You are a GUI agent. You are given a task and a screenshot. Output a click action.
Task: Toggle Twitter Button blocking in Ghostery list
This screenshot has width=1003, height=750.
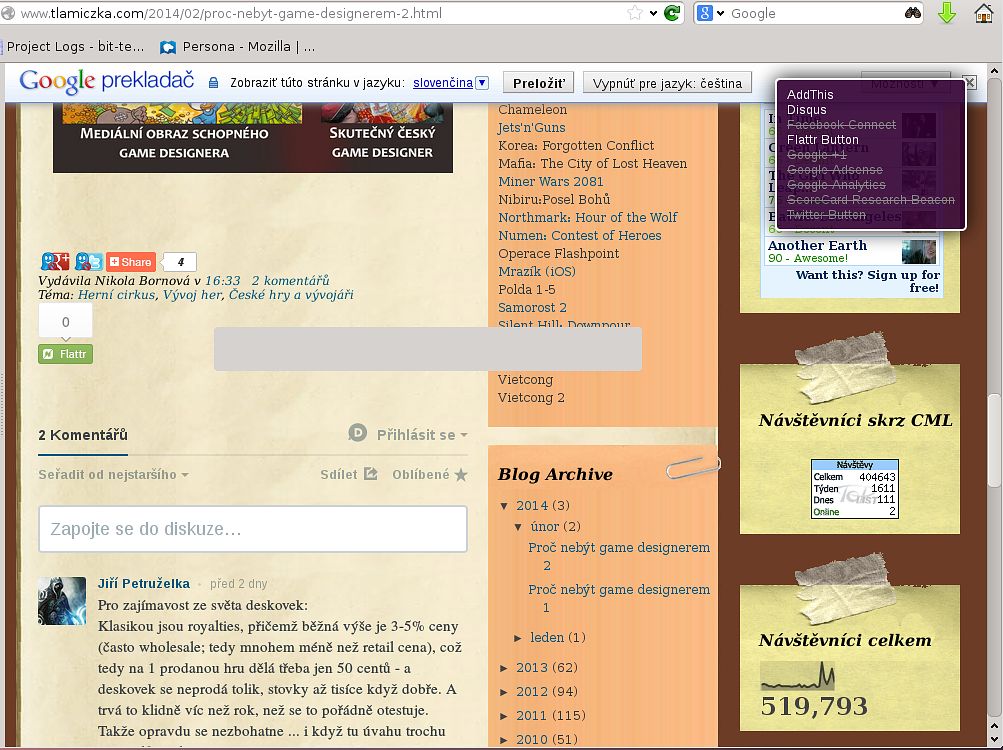(x=826, y=215)
